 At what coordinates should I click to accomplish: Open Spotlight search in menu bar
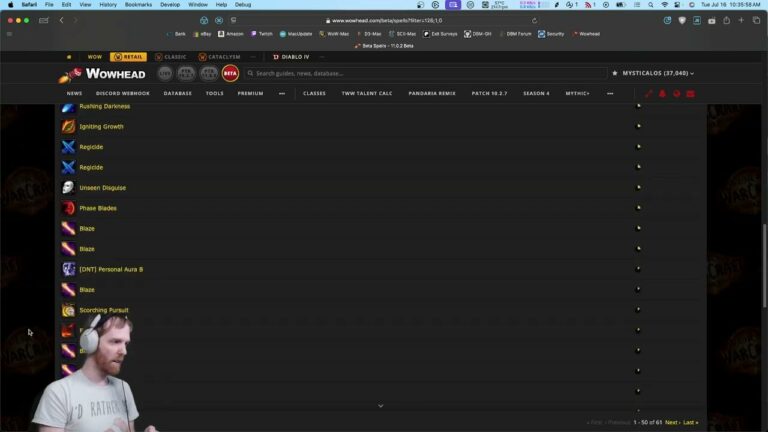pyautogui.click(x=650, y=4)
